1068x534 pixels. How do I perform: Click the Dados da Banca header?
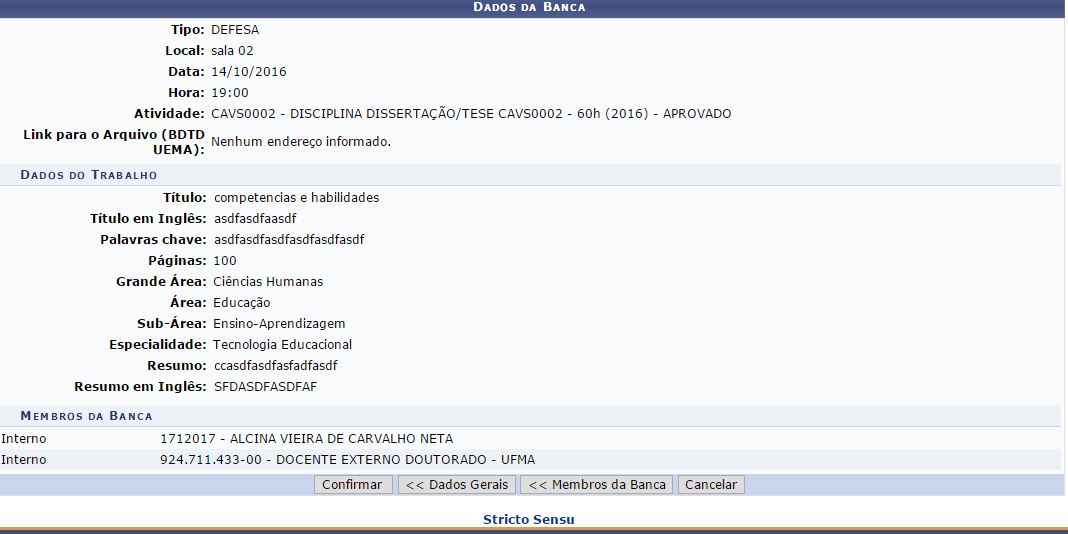(x=529, y=7)
